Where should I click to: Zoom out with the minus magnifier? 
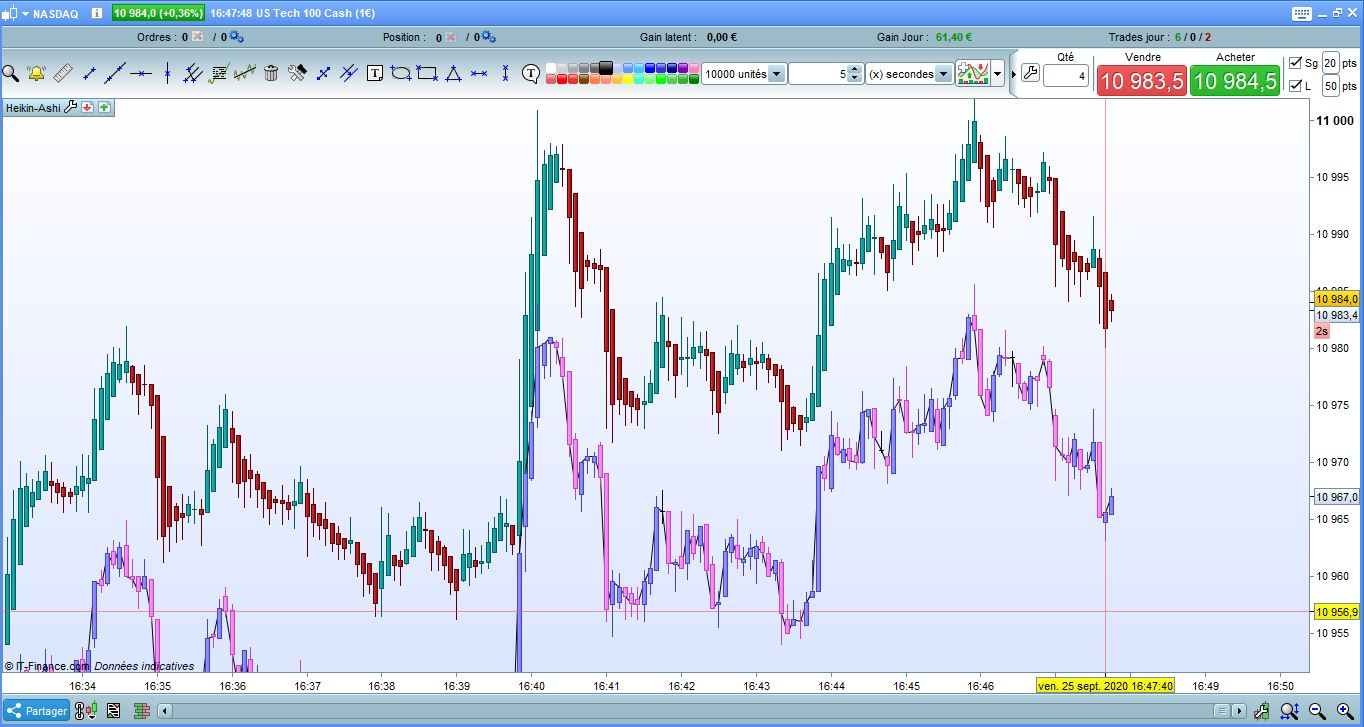point(1318,711)
